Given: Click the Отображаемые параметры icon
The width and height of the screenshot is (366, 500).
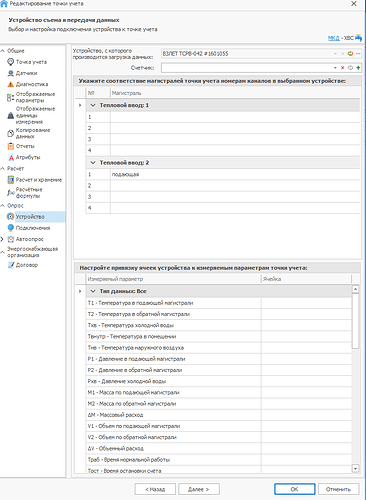Looking at the screenshot, I should [x=11, y=97].
